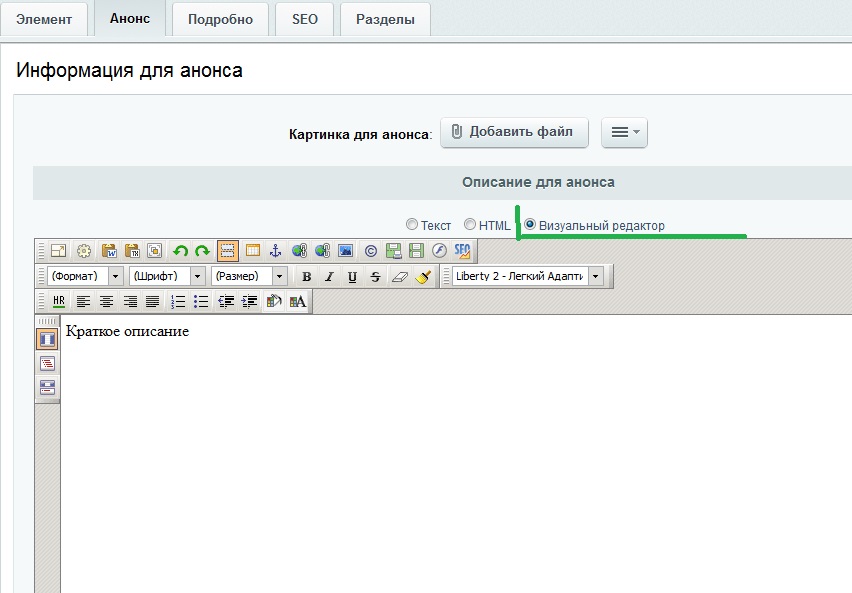Screen dimensions: 852x593
Task: Select the Текст radio option
Action: 412,224
